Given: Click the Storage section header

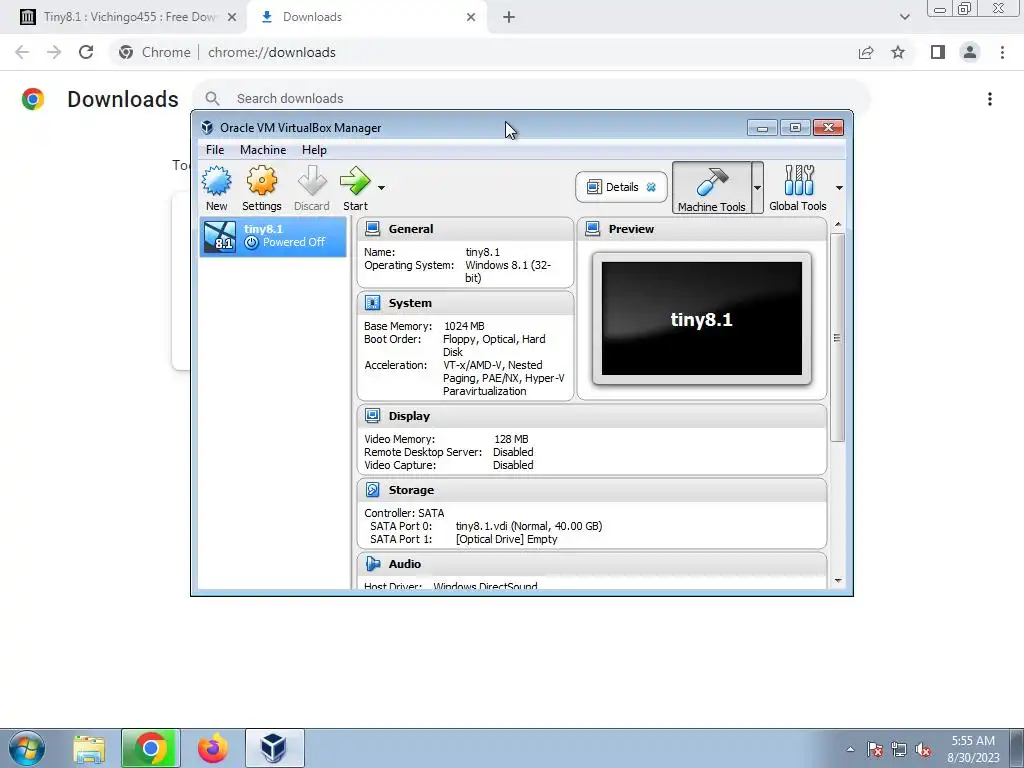Looking at the screenshot, I should [x=592, y=490].
